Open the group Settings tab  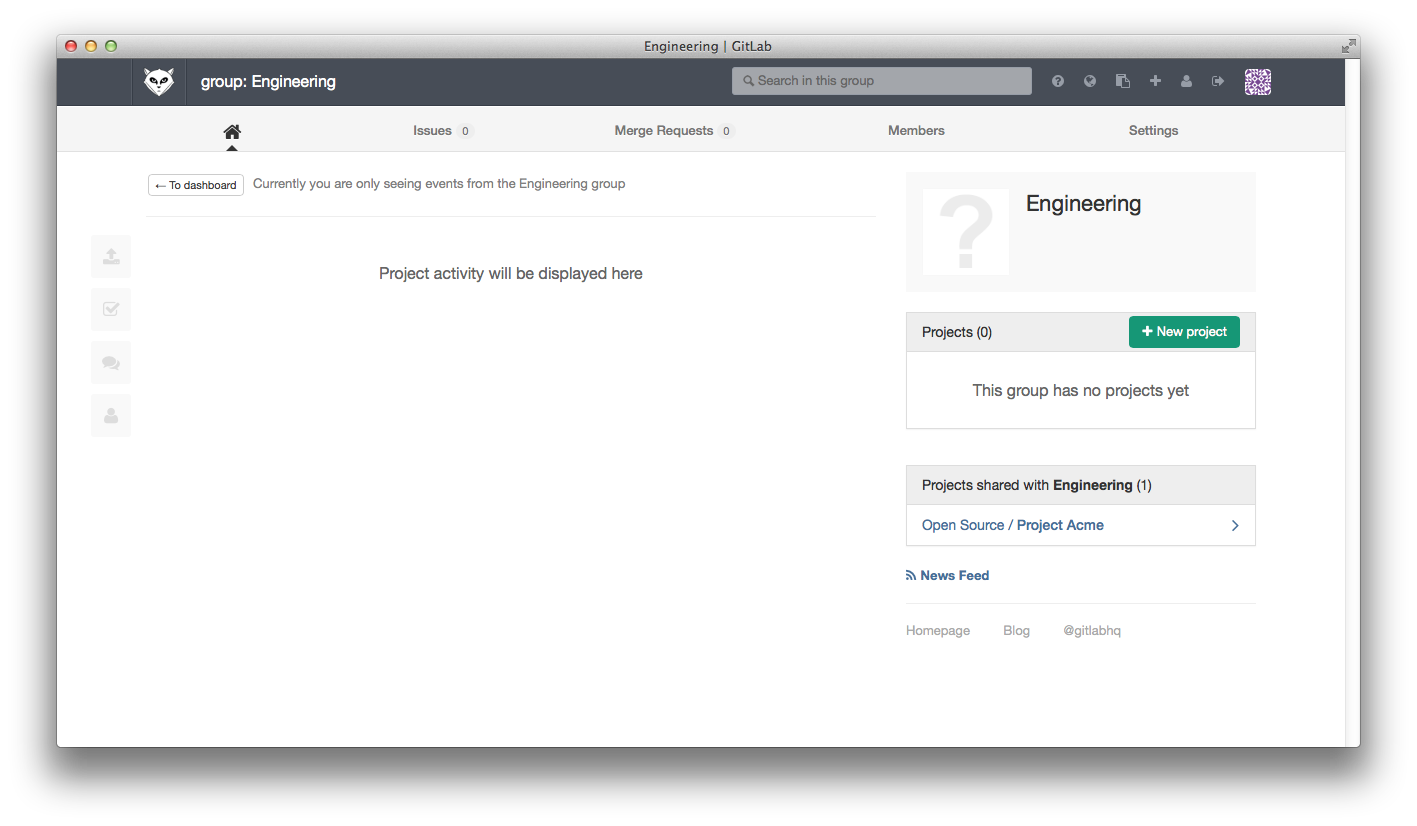1152,130
